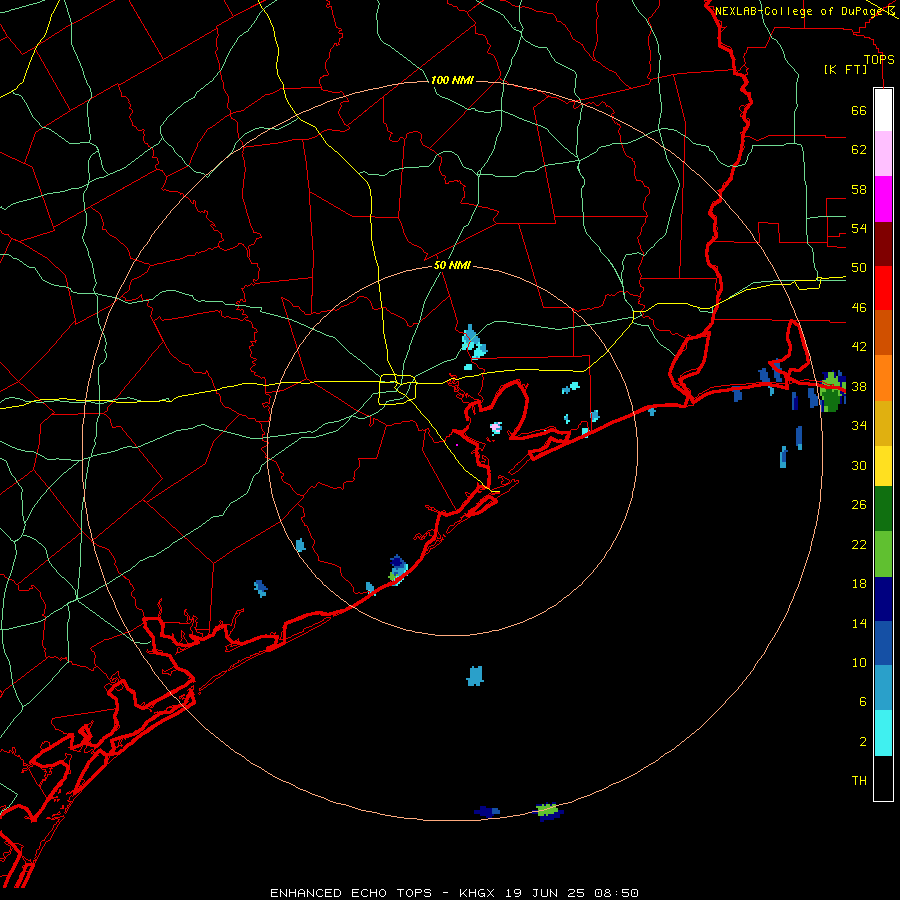Screen dimensions: 900x900
Task: Click the navy blue legend swatch
Action: [x=883, y=599]
